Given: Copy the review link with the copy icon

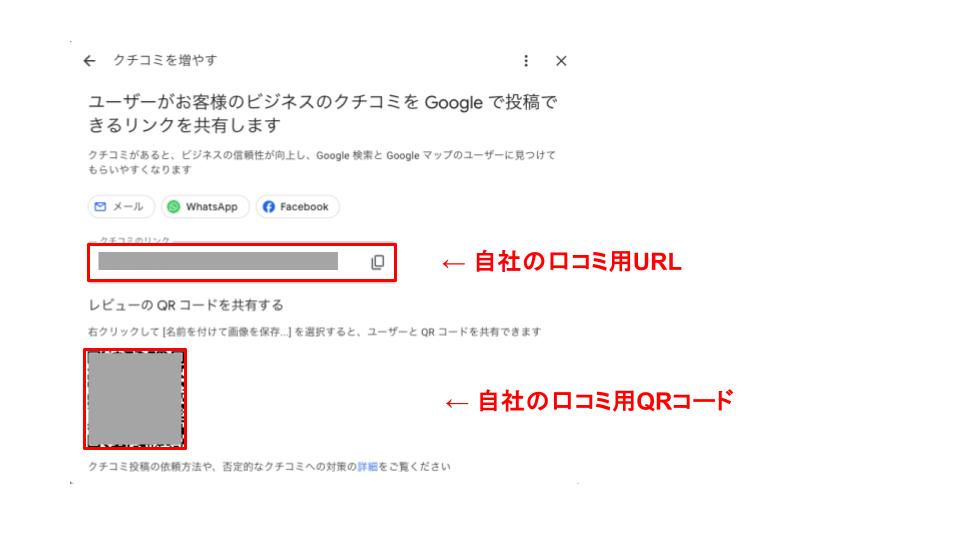Looking at the screenshot, I should click(x=378, y=262).
